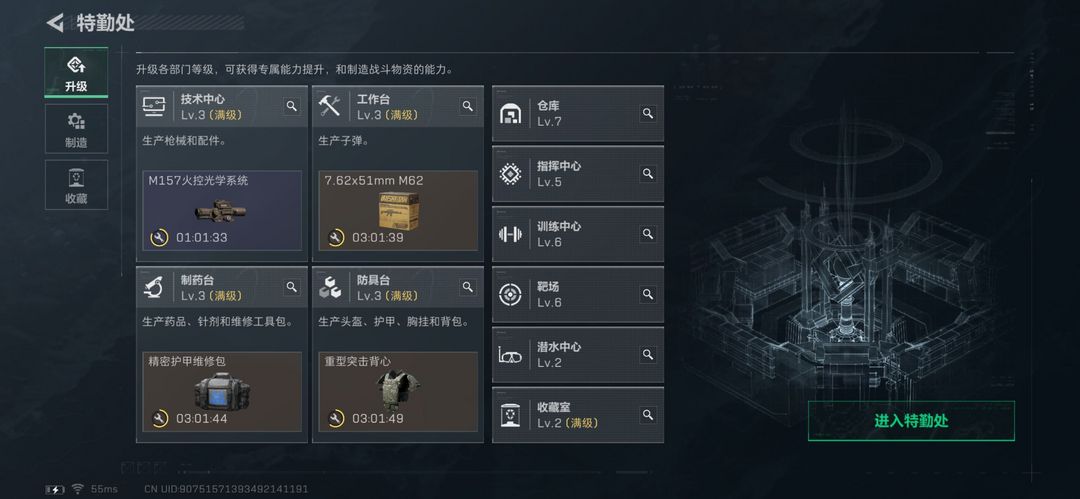Screen dimensions: 1080x499
Task: Open the 重型突击背心 production item
Action: 398,391
